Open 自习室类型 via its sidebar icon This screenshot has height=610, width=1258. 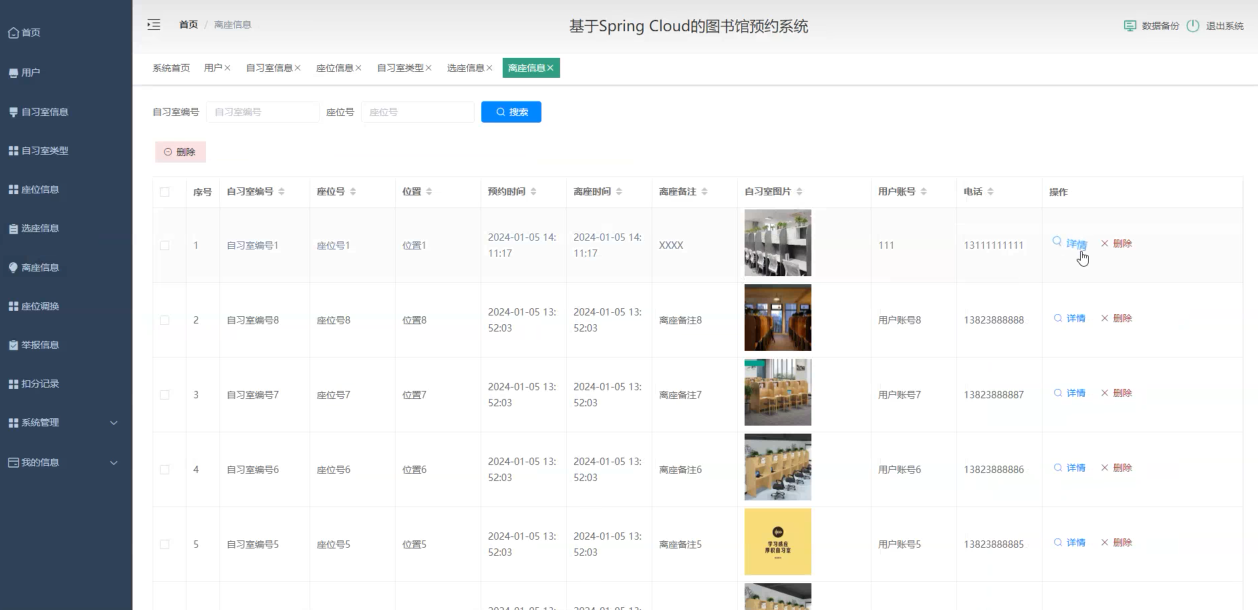click(13, 151)
